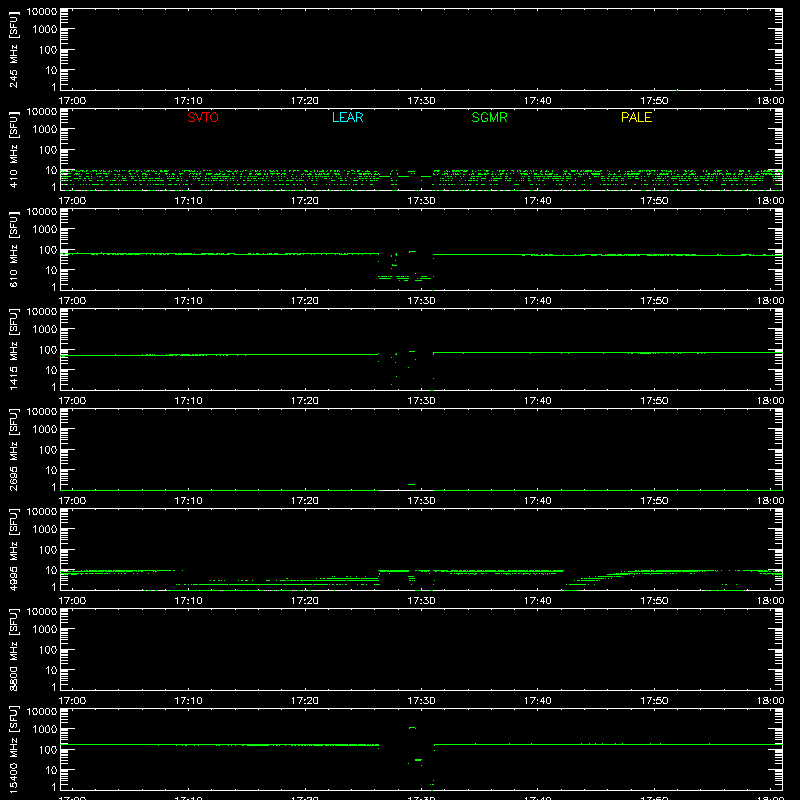
Task: Click 17:40 under the 2695 MHz panel
Action: pos(537,501)
